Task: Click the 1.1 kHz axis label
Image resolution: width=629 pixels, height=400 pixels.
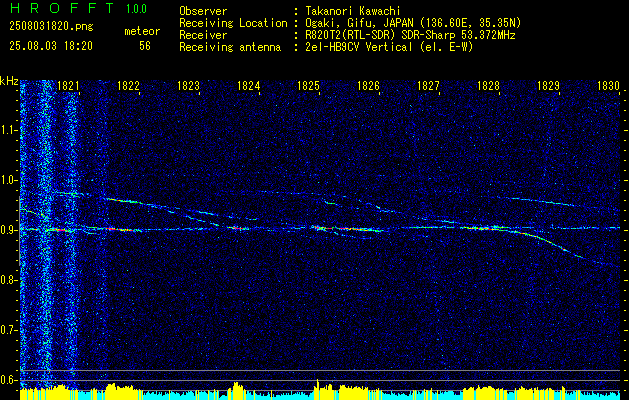Action: [x=9, y=130]
